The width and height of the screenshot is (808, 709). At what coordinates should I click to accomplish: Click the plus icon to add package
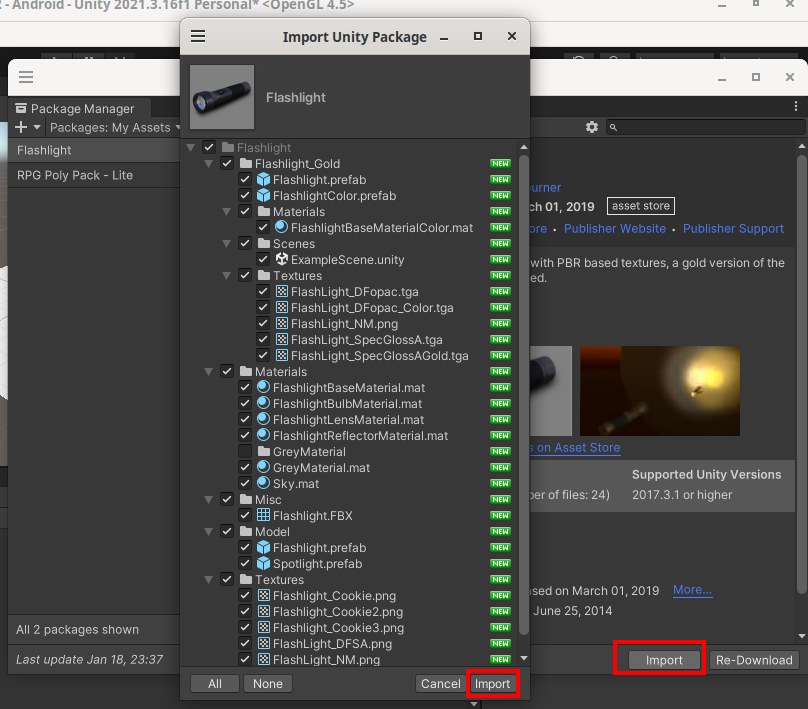21,127
